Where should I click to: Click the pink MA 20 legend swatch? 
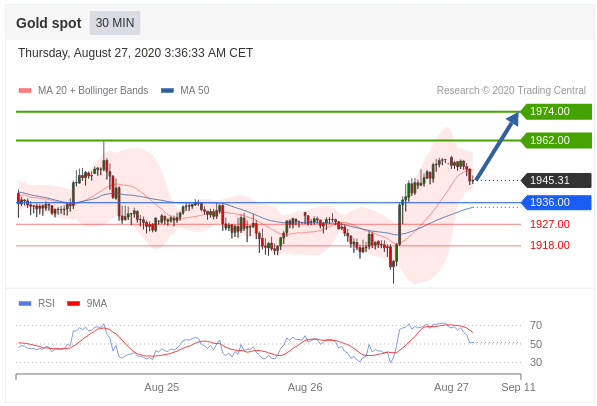click(25, 91)
